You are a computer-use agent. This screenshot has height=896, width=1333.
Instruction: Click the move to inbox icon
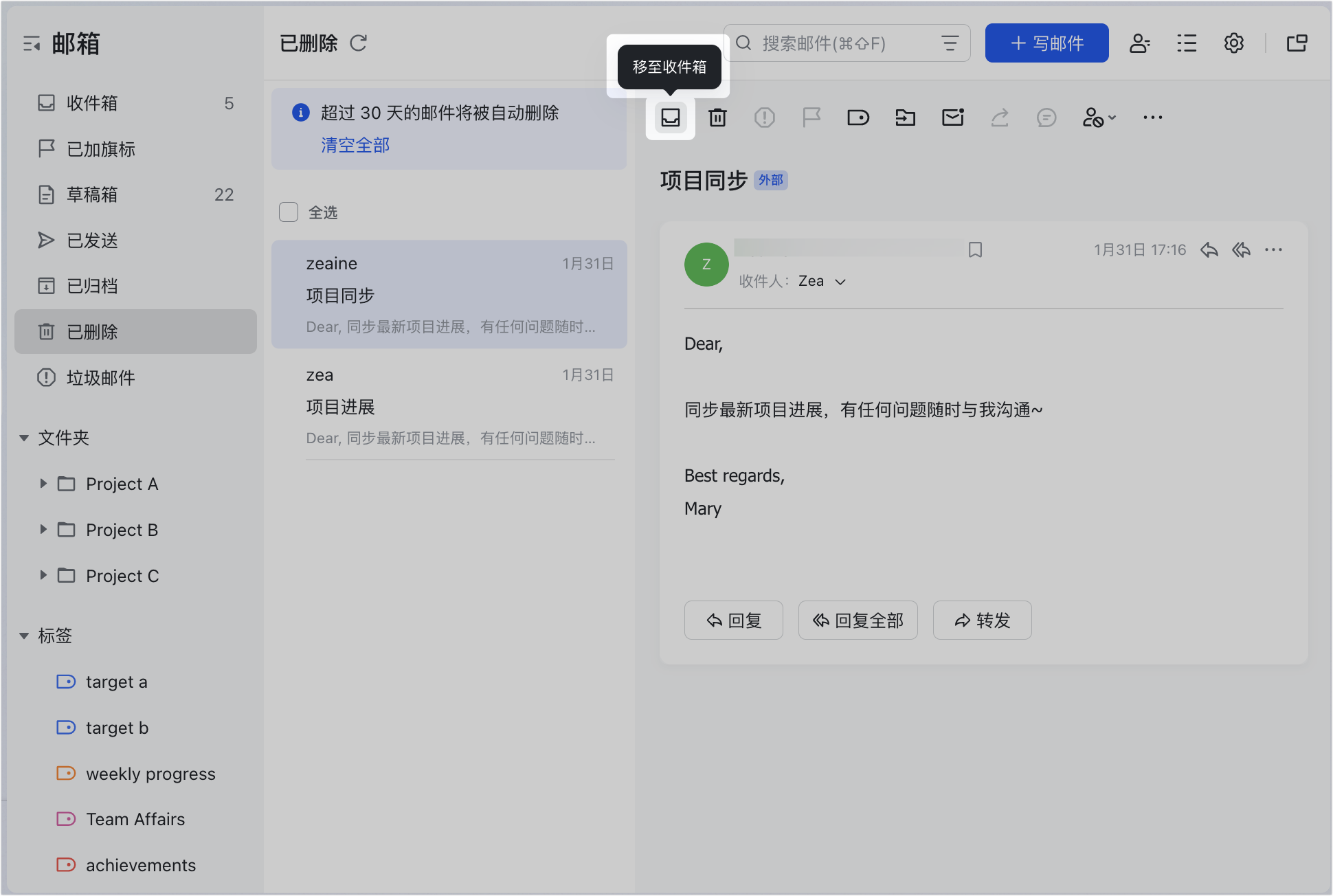(x=670, y=117)
